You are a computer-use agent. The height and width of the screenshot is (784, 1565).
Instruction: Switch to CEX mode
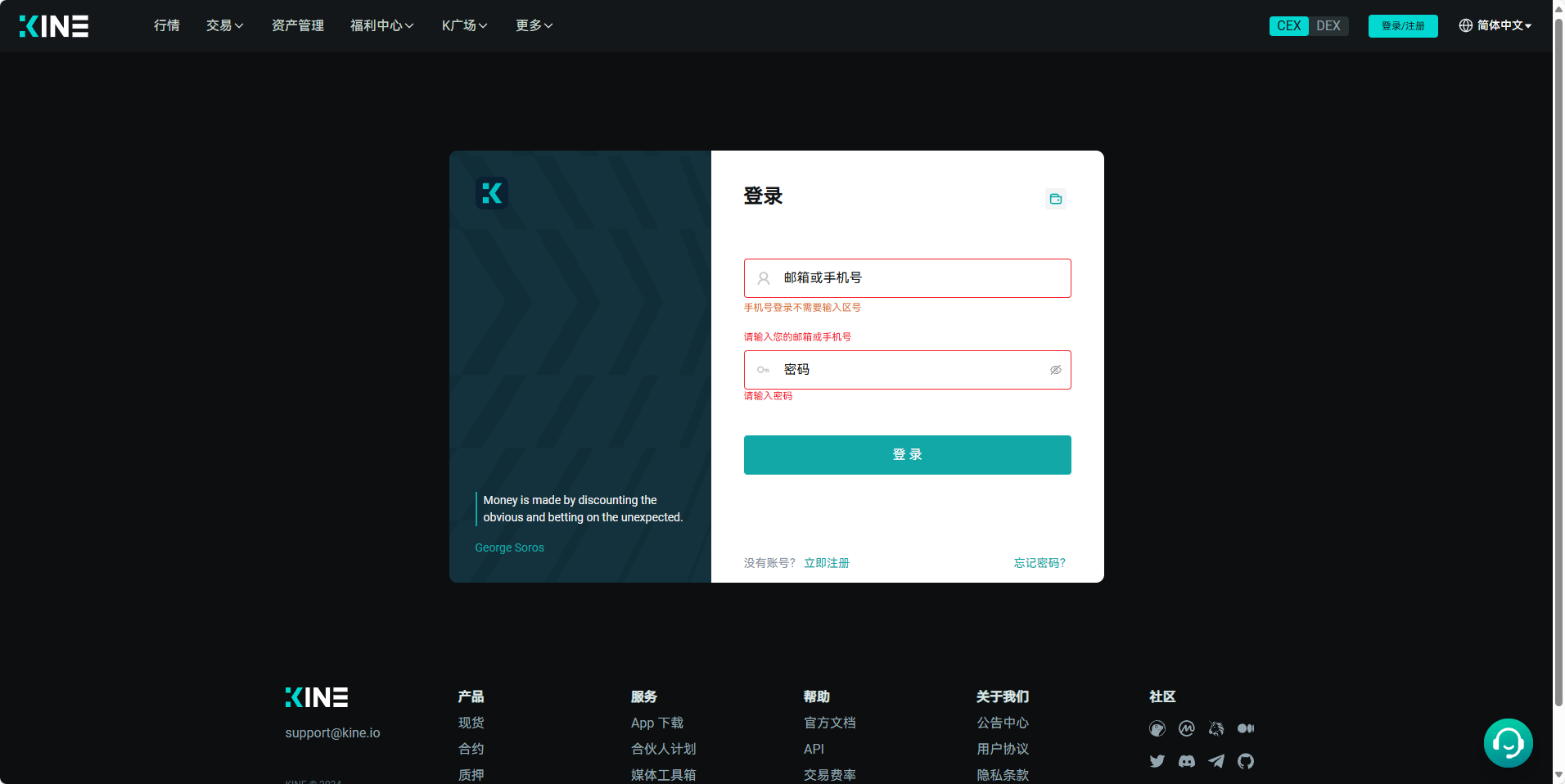(x=1288, y=26)
